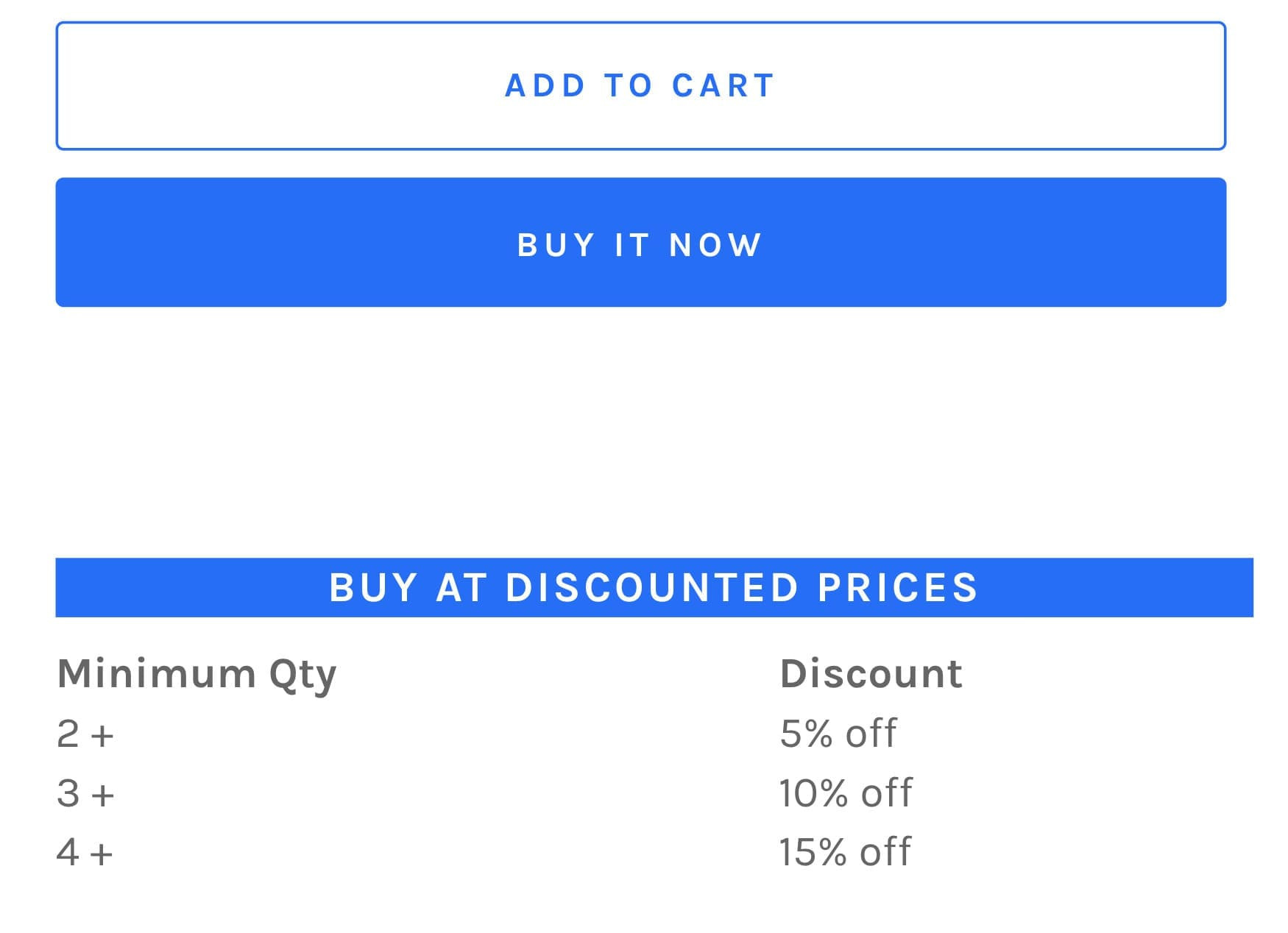Click the 15% off discount value
Viewport: 1288px width, 933px height.
(x=845, y=852)
